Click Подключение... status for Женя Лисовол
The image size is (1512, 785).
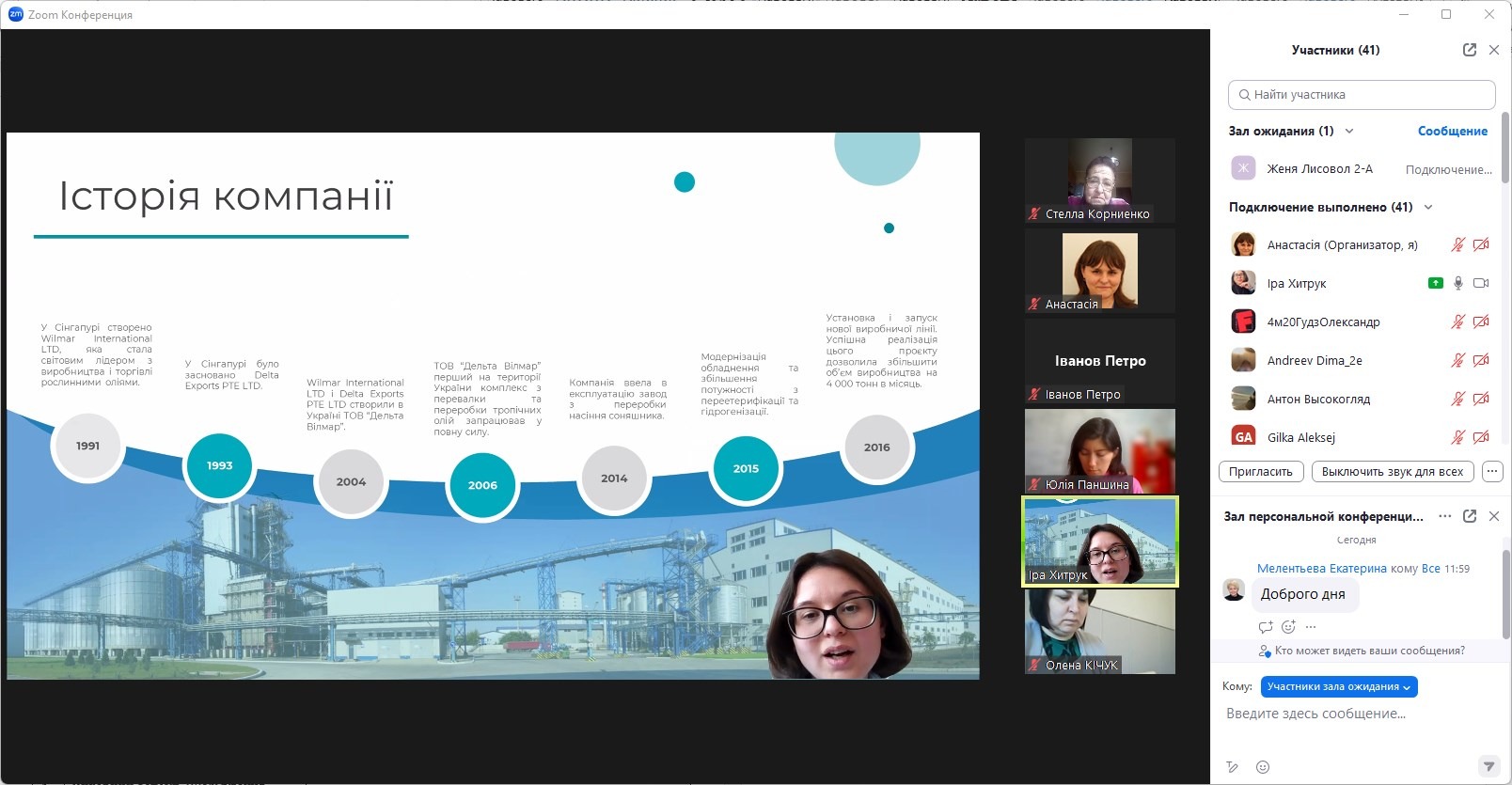1449,170
